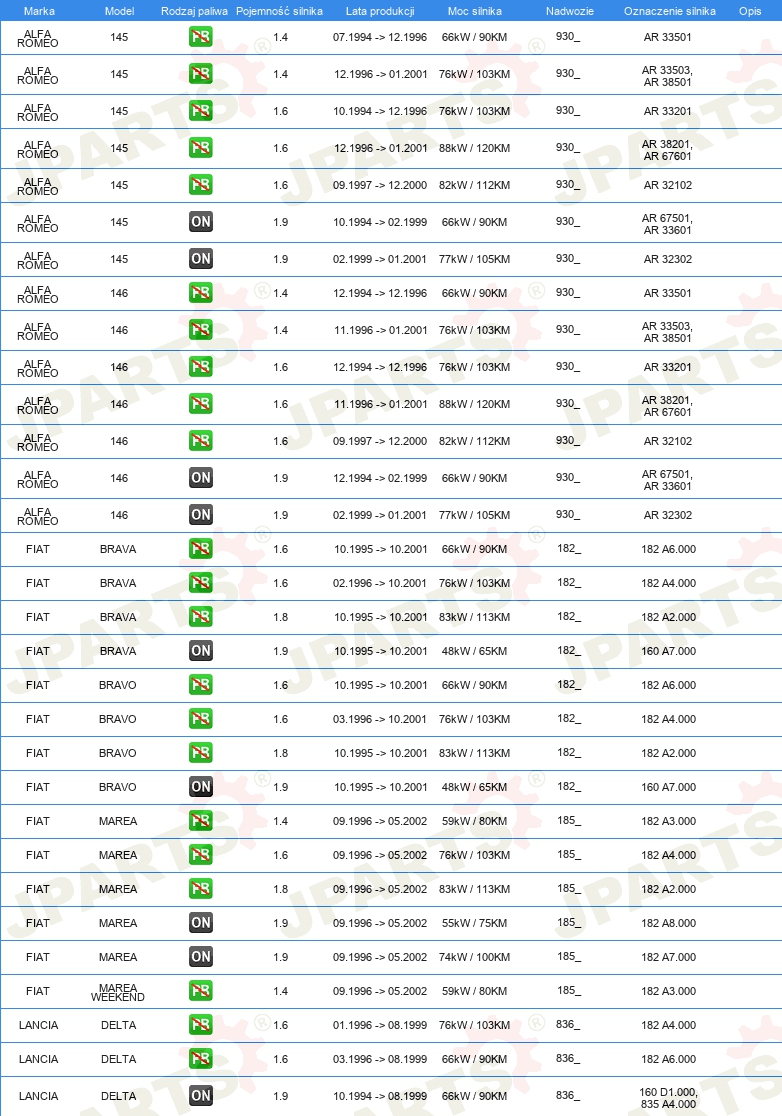Click petrol icon in Fiat Brava 66kW/90KM row
Image resolution: width=782 pixels, height=1116 pixels.
coord(201,549)
